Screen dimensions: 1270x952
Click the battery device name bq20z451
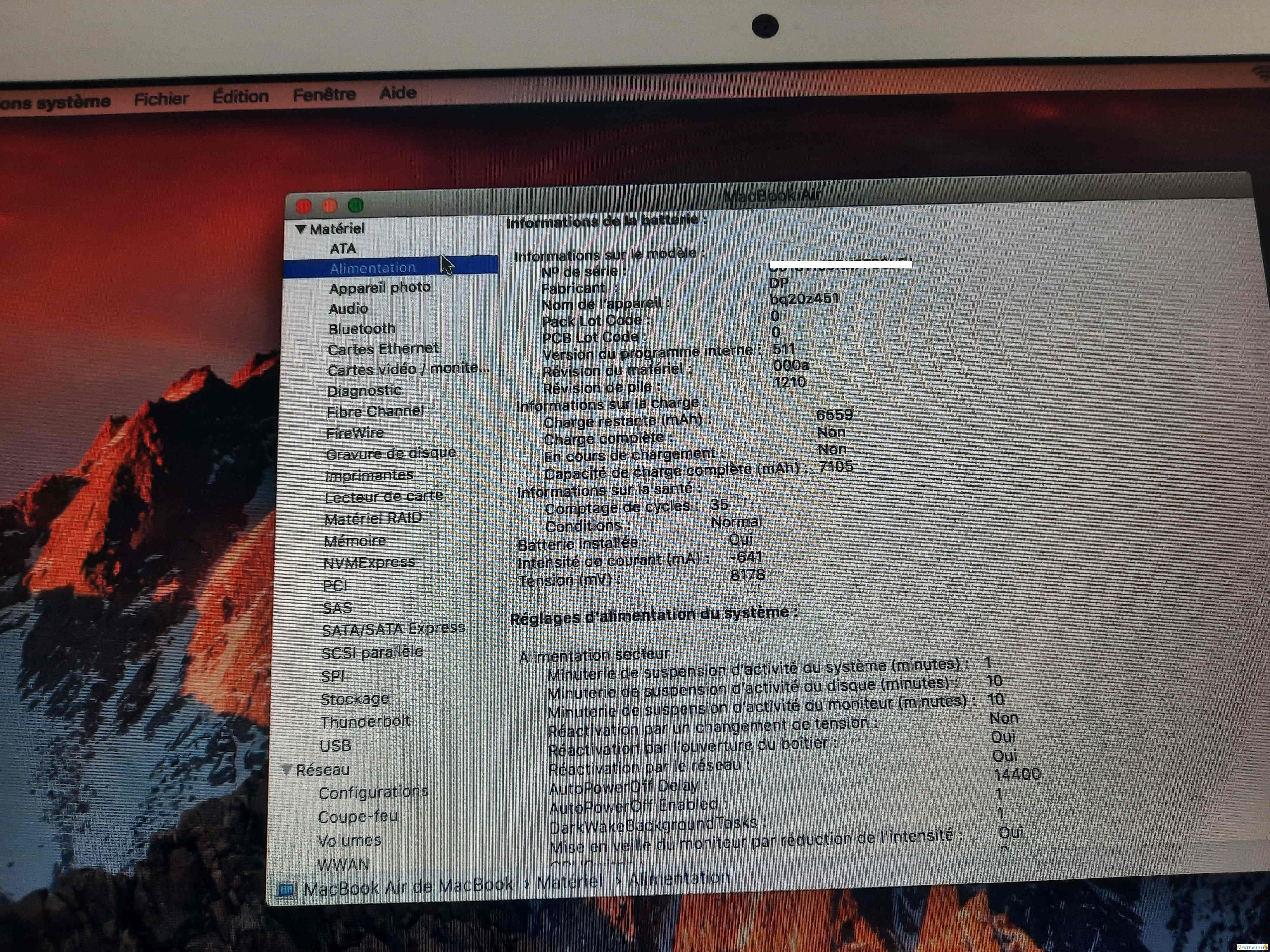point(804,299)
